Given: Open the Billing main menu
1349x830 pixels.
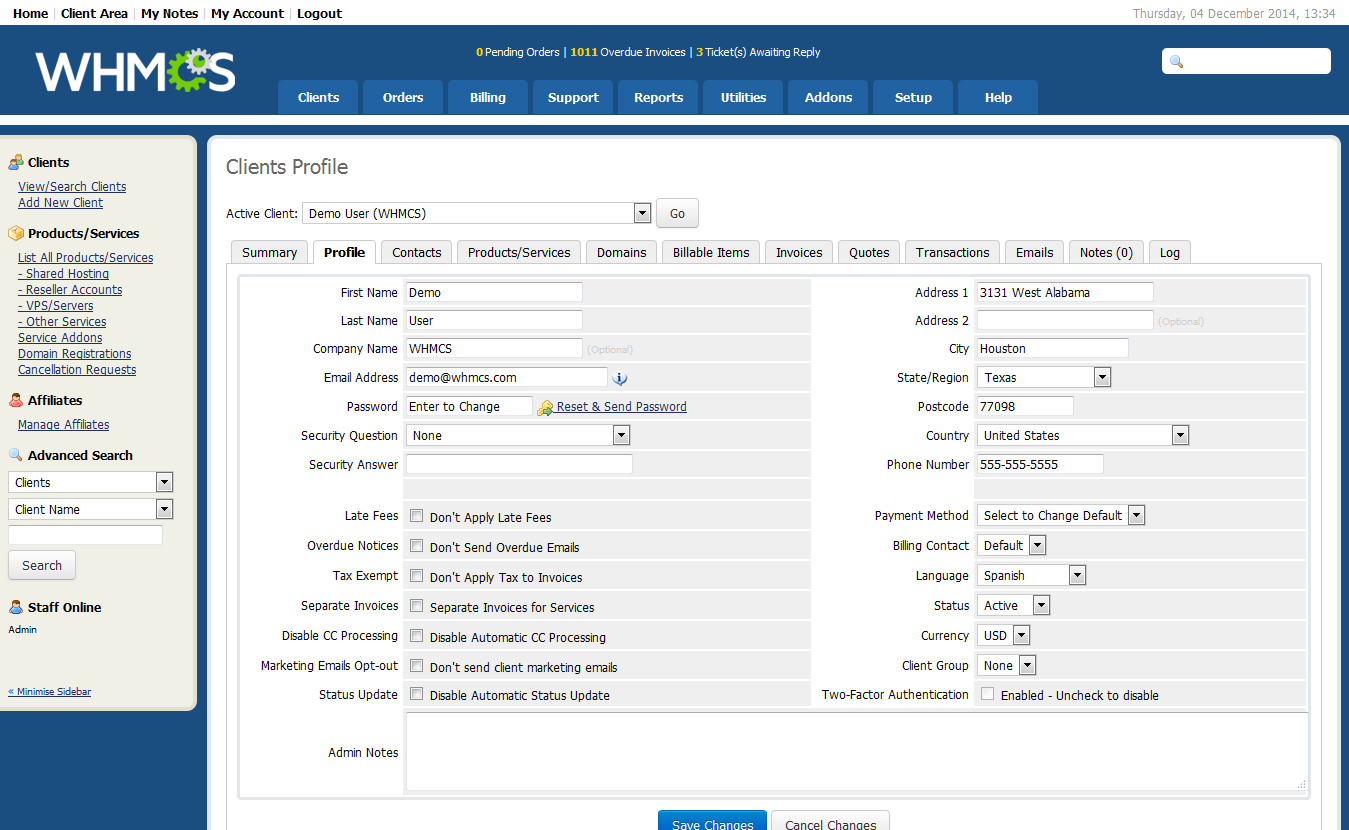Looking at the screenshot, I should click(x=488, y=97).
